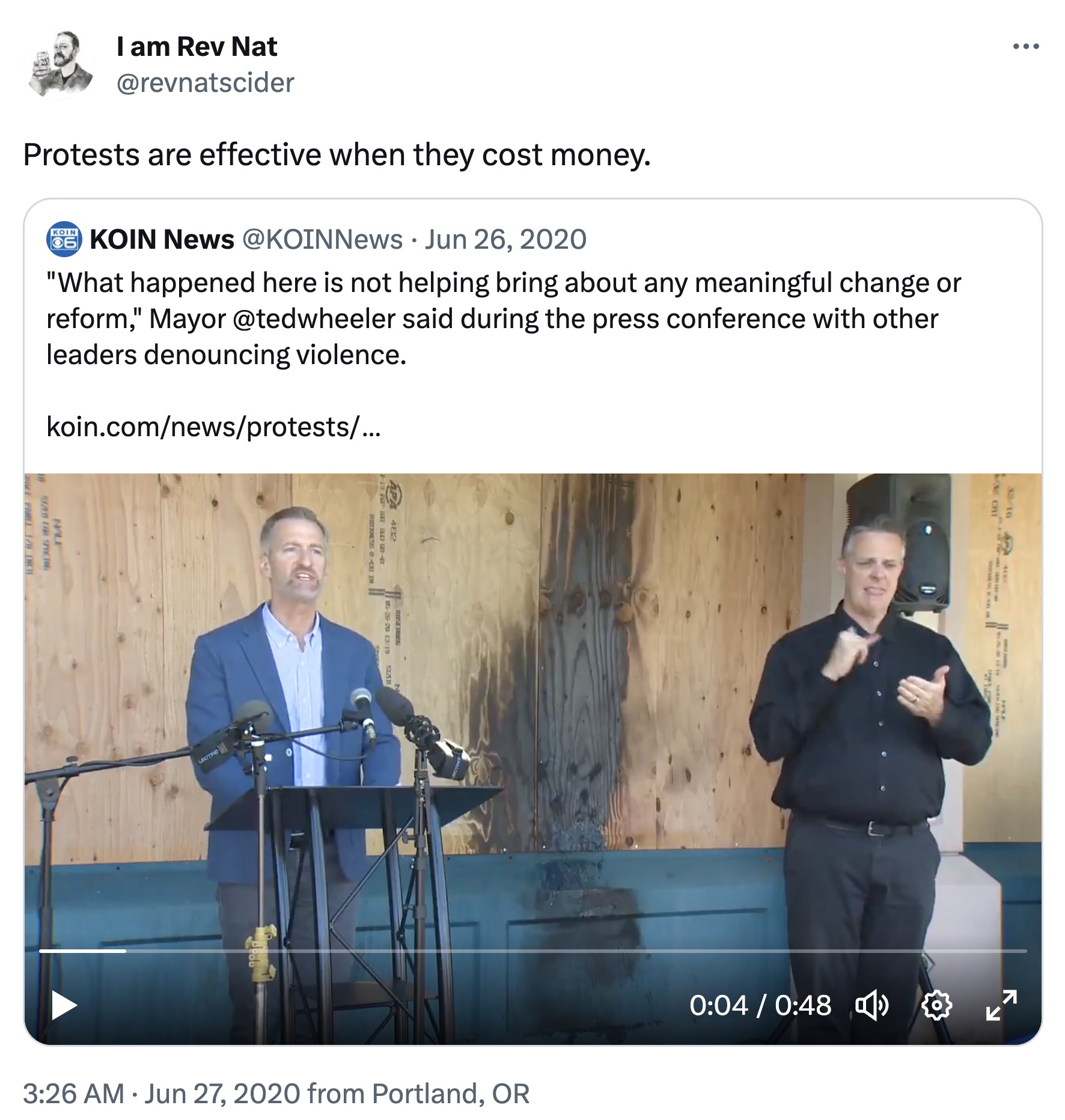Open Rev Nat's profile avatar
Viewport: 1065px width, 1120px height.
click(59, 64)
